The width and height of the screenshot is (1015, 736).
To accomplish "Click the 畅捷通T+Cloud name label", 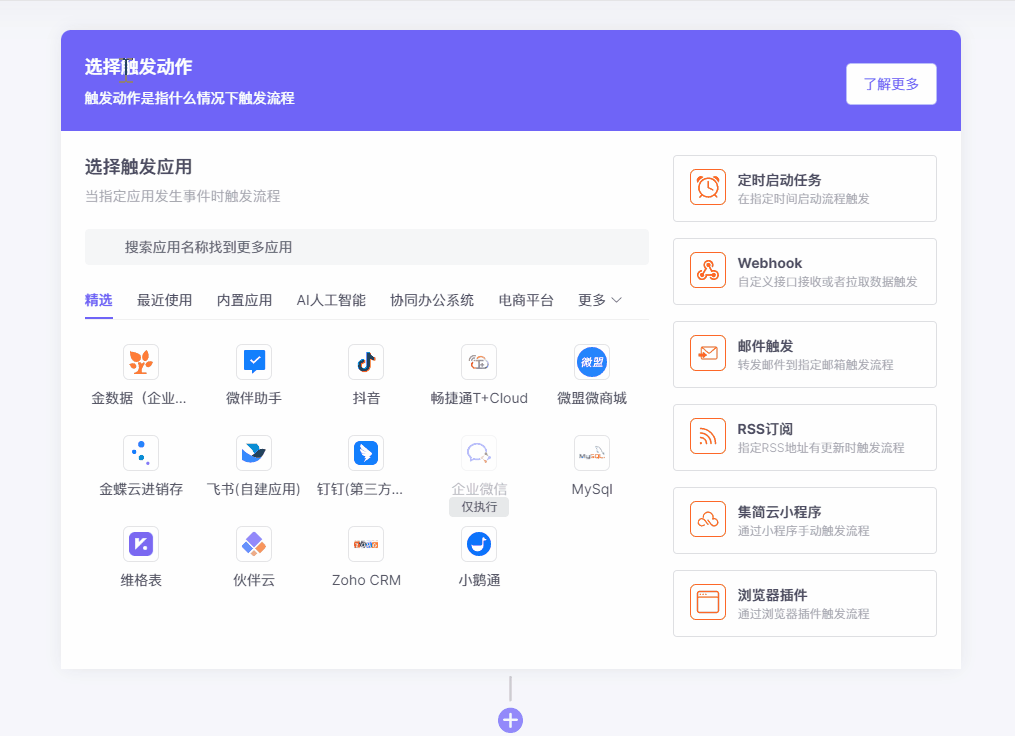I will 479,398.
